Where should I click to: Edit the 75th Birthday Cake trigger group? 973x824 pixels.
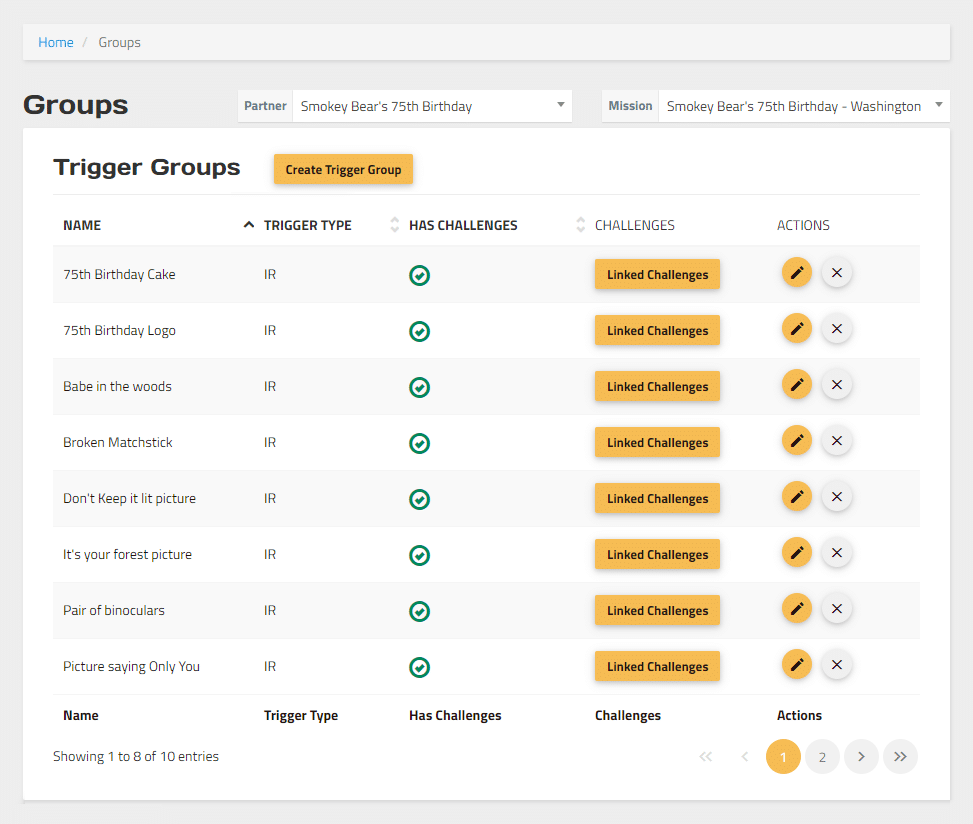796,273
